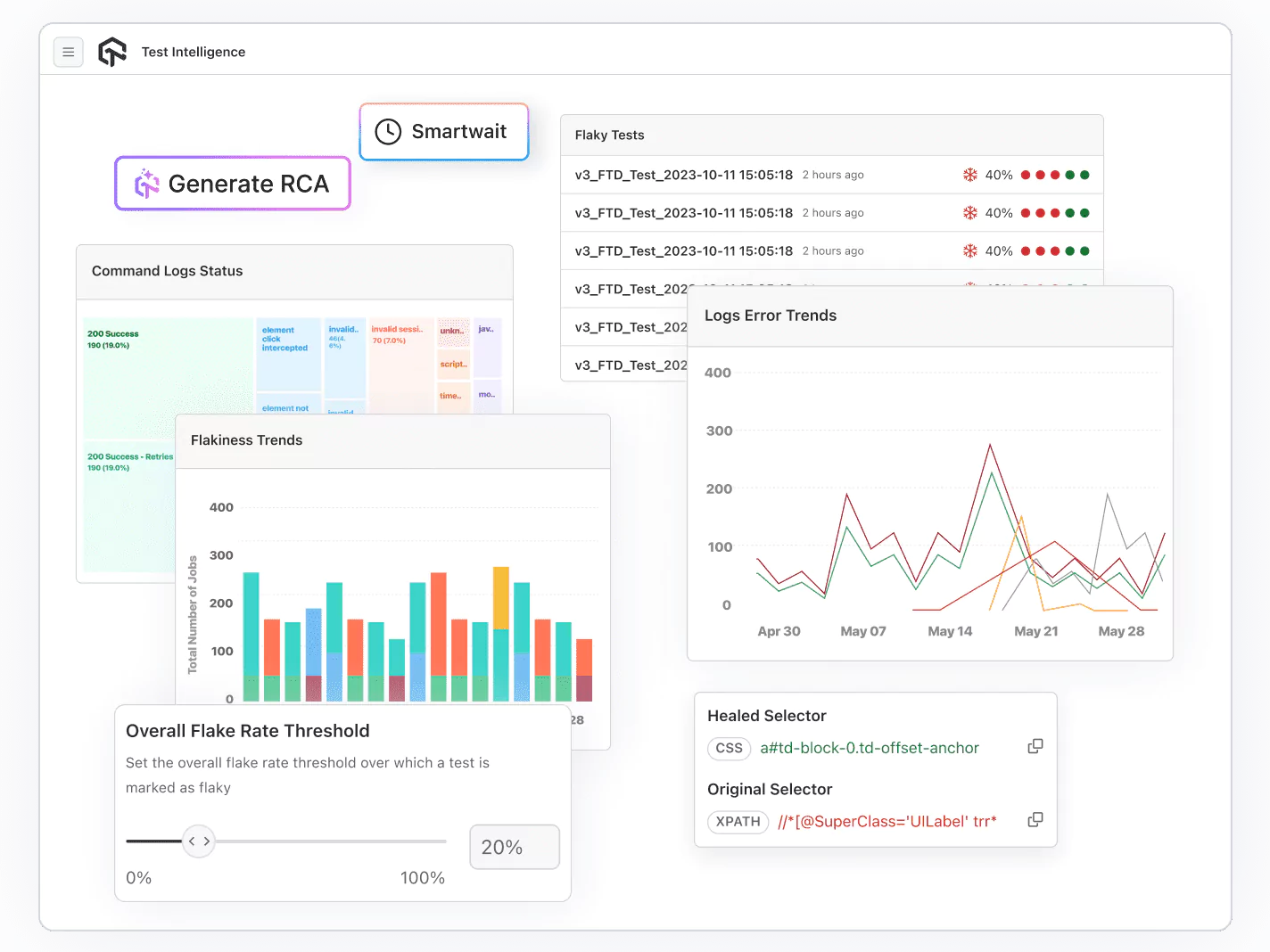The height and width of the screenshot is (952, 1270).
Task: Open second v3_FTD_Test flaky test row
Action: [683, 213]
